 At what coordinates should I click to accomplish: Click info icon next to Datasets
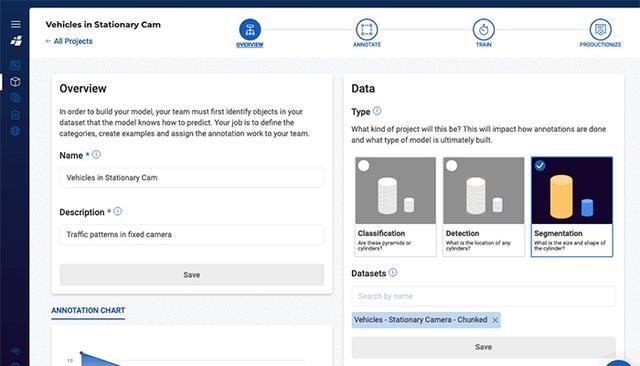click(x=393, y=273)
